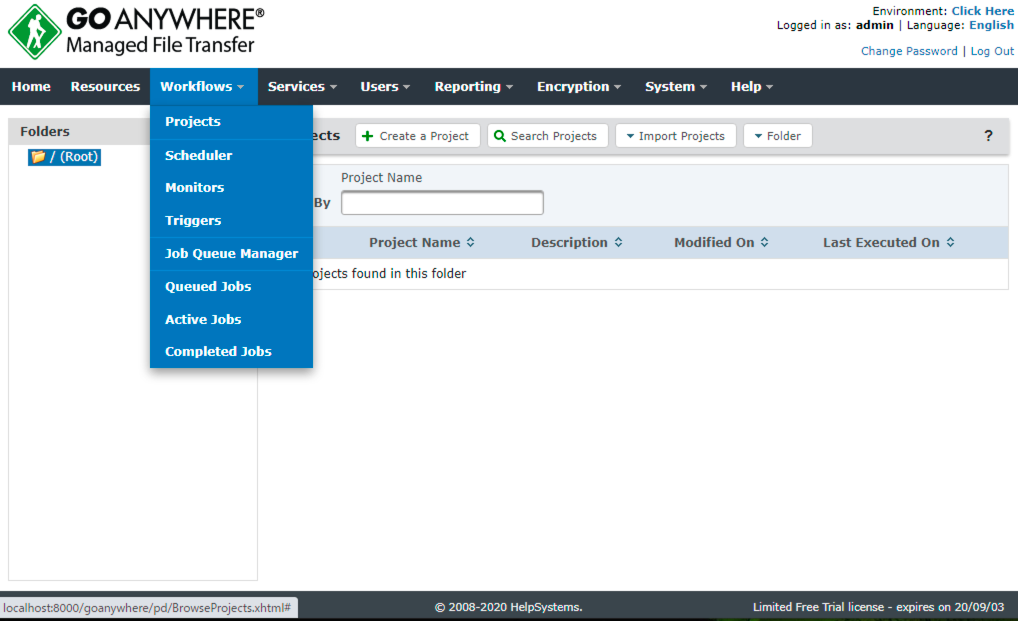Image resolution: width=1018 pixels, height=621 pixels.
Task: Expand the Users menu
Action: 385,86
